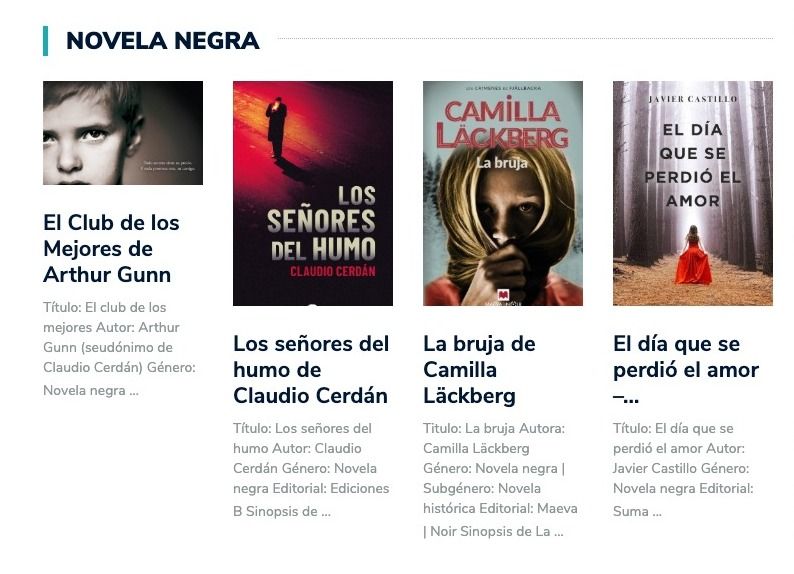Screen dimensions: 794x574
Task: Read excerpt mentioning Editorial: Ediciones B
Action: click(x=311, y=469)
